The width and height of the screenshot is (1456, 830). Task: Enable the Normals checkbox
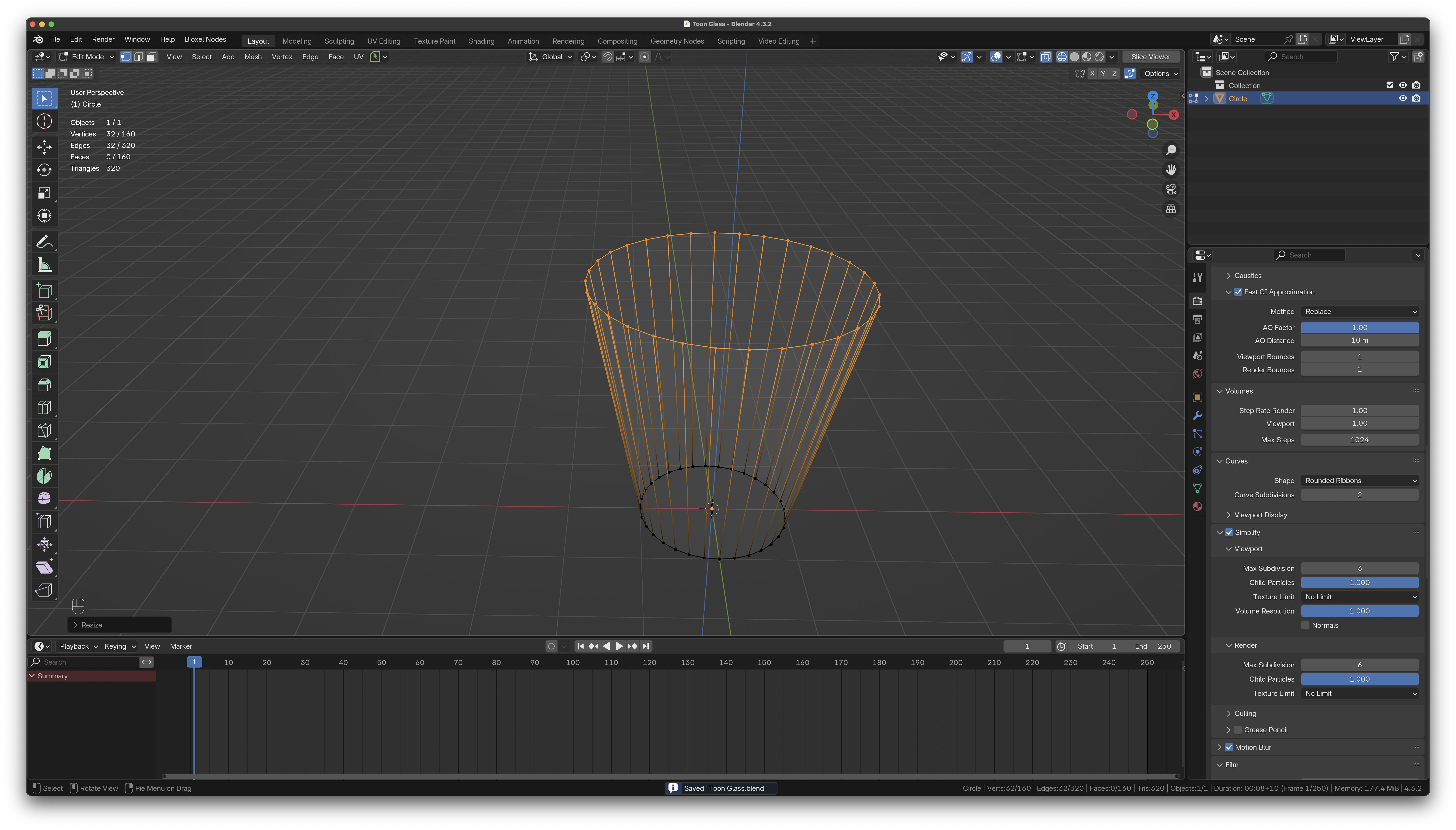tap(1305, 625)
